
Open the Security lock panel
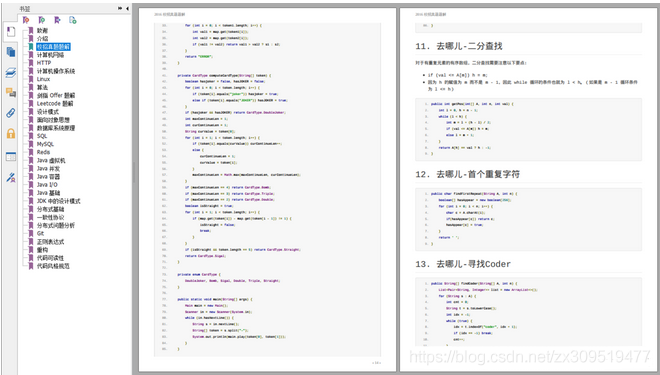[x=11, y=134]
